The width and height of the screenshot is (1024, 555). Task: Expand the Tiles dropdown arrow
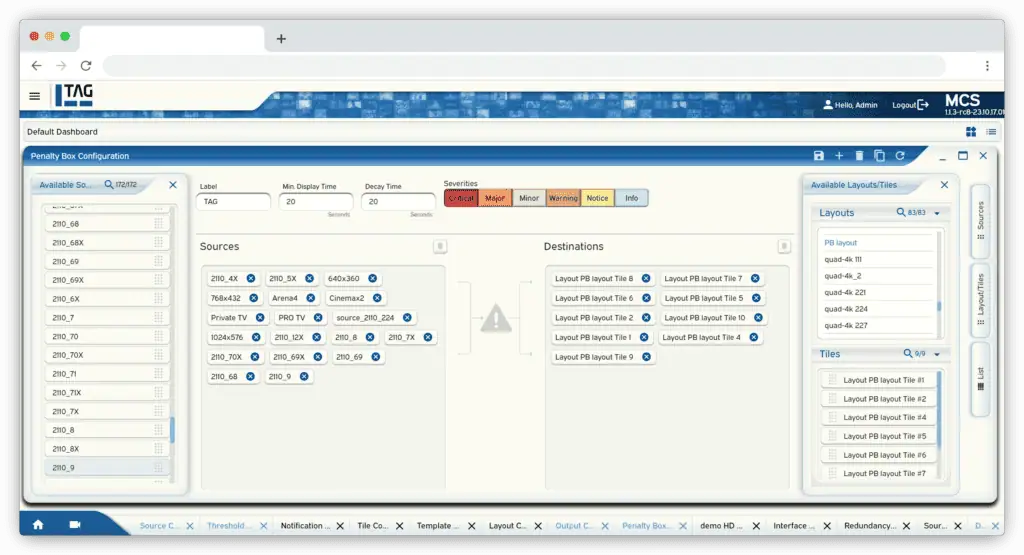937,354
